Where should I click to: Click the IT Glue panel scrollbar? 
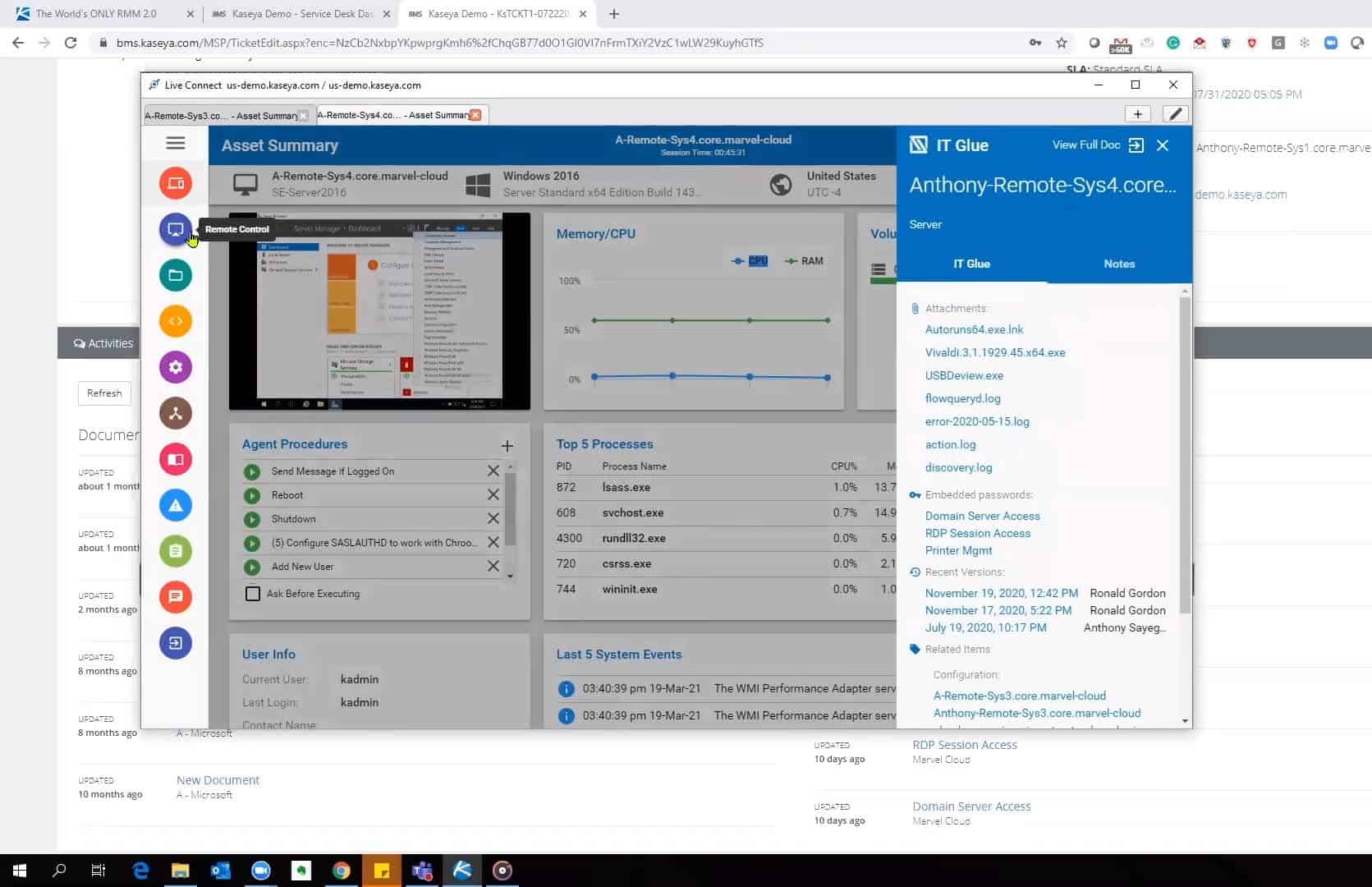pyautogui.click(x=1184, y=456)
